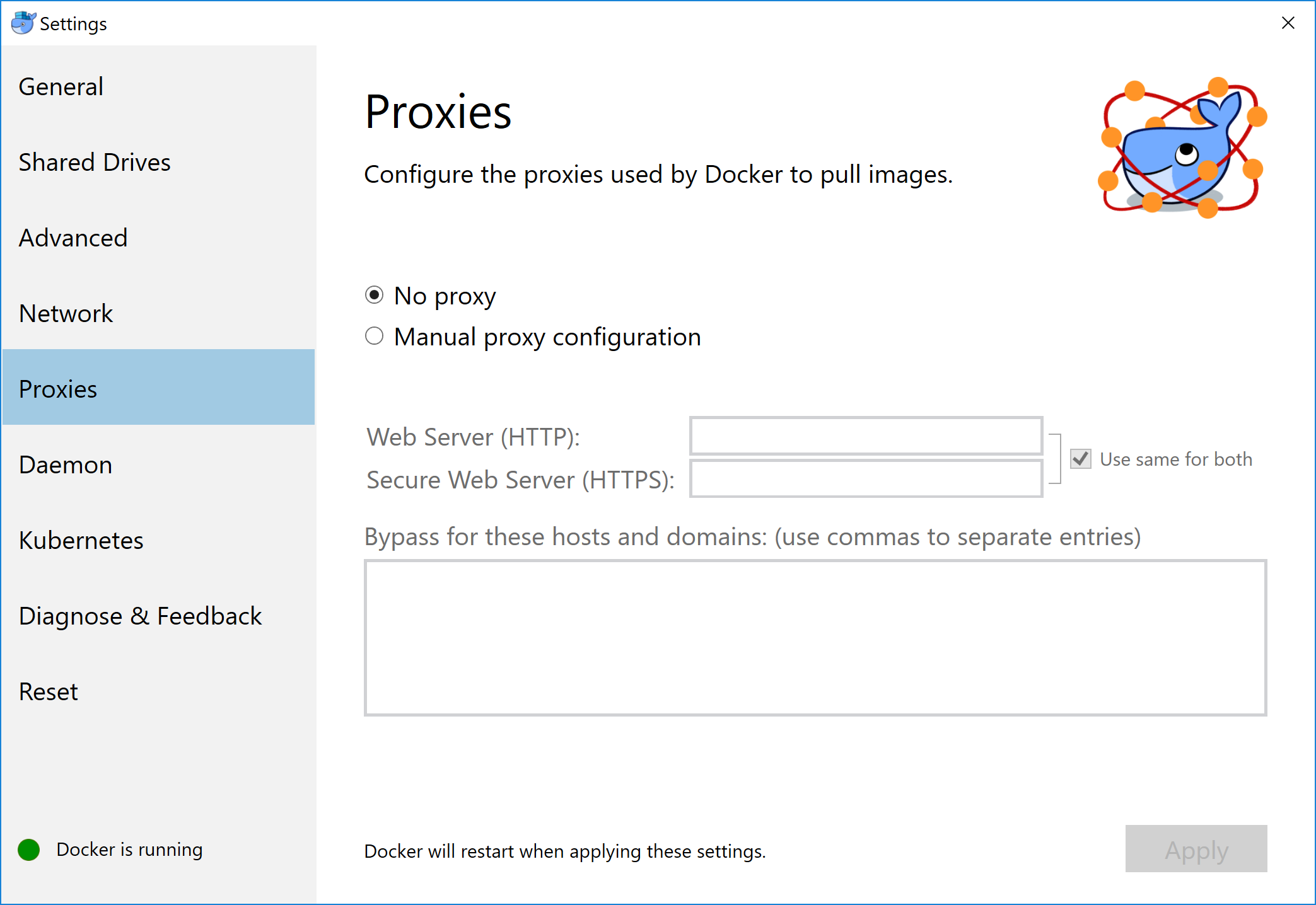Viewport: 1316px width, 905px height.
Task: Click the Docker whale icon in title bar
Action: pos(23,23)
